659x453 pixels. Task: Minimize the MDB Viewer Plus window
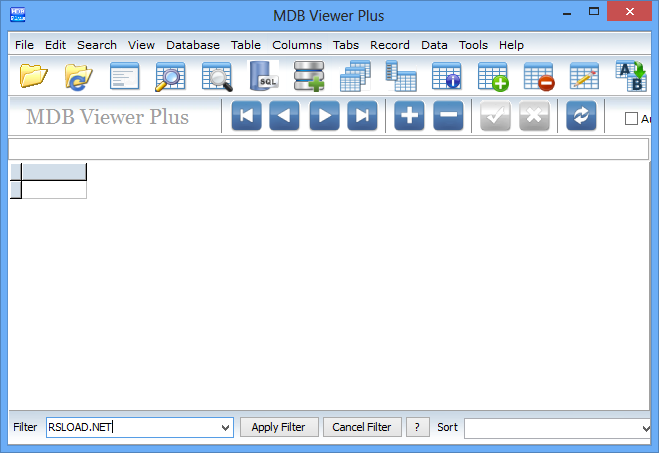coord(567,13)
